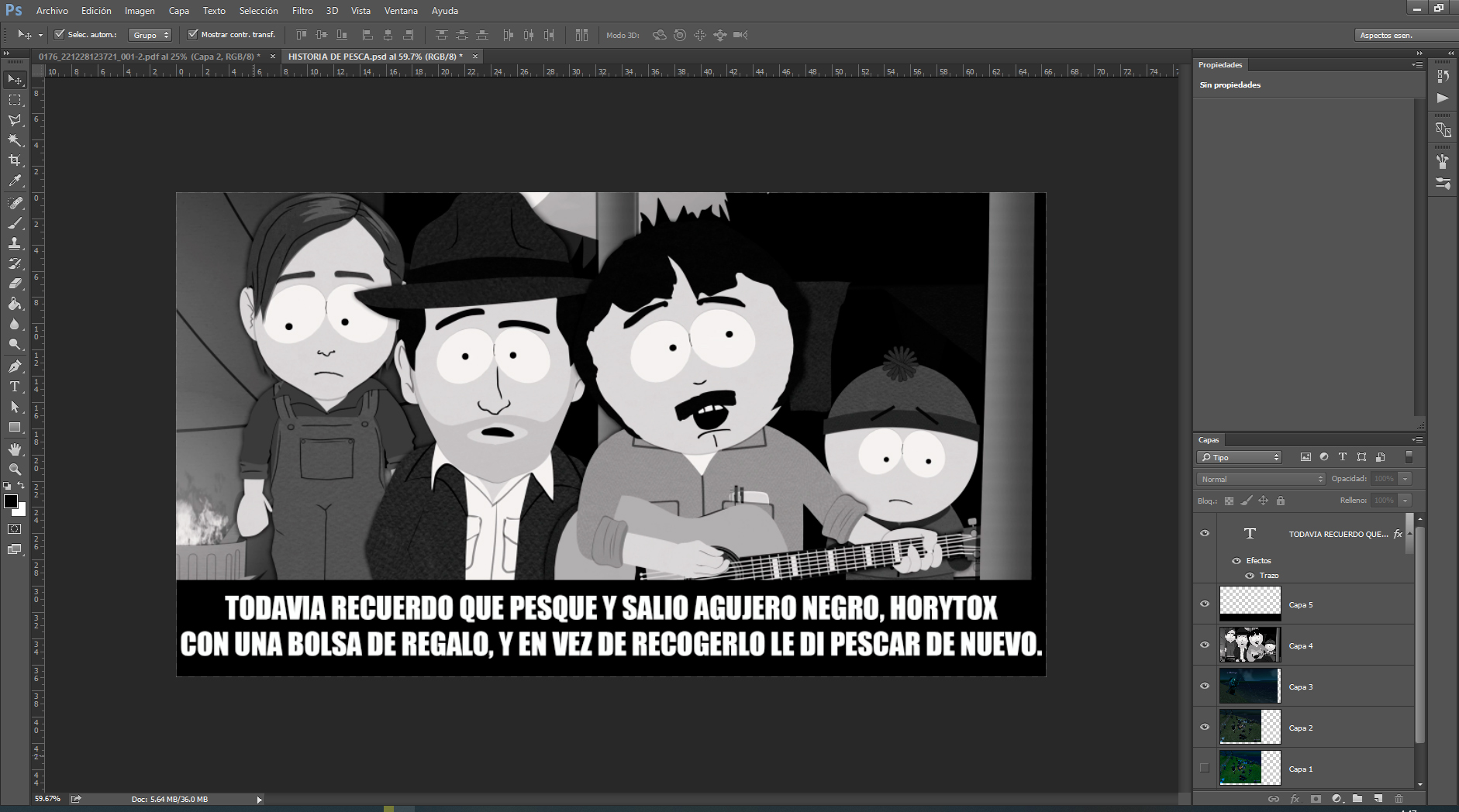This screenshot has width=1459, height=812.
Task: Set the foreground color swatch
Action: (11, 501)
